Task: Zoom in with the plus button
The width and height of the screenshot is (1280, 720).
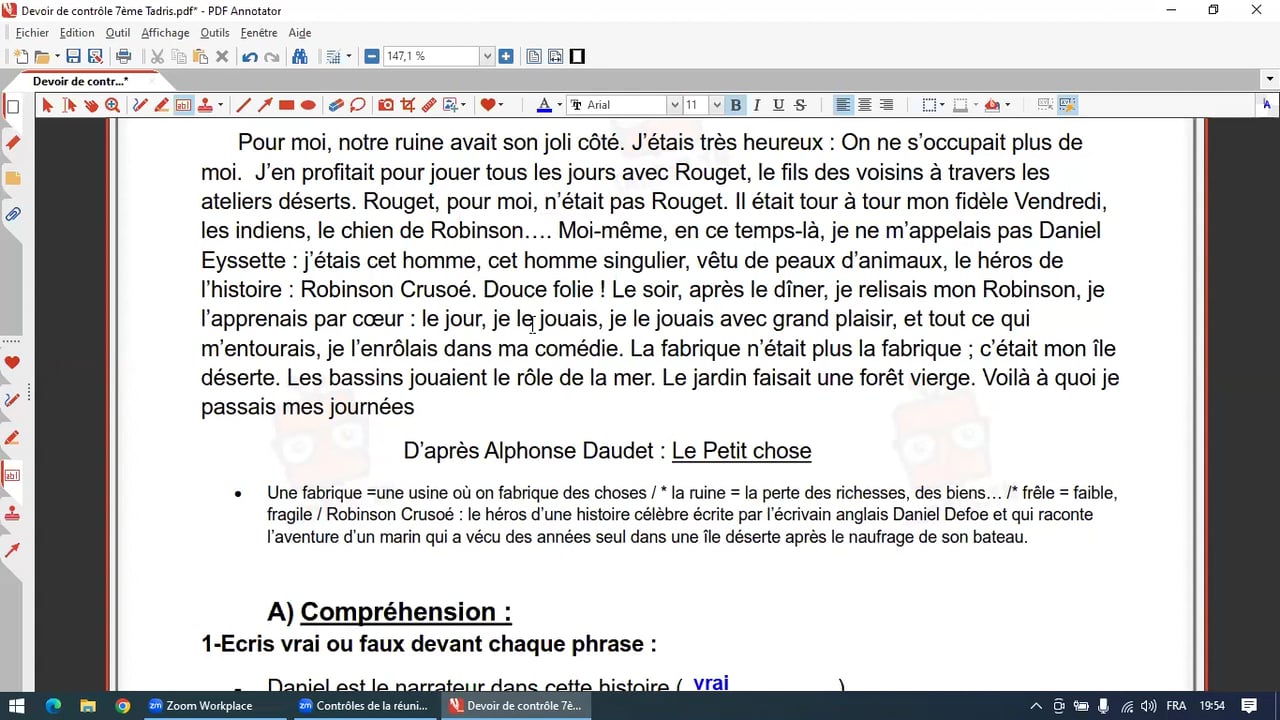Action: coord(506,57)
